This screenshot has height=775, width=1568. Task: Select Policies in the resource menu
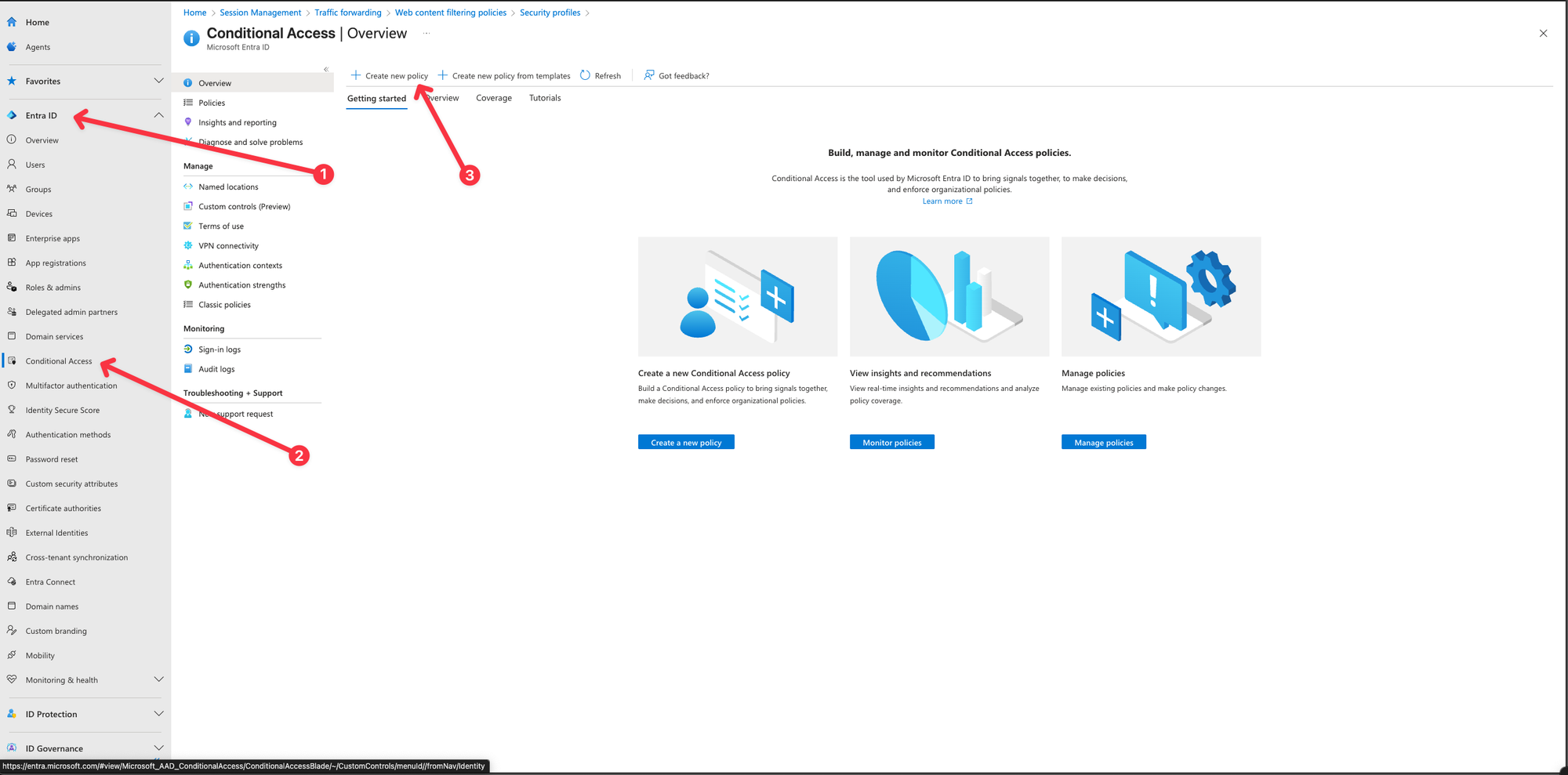(212, 103)
